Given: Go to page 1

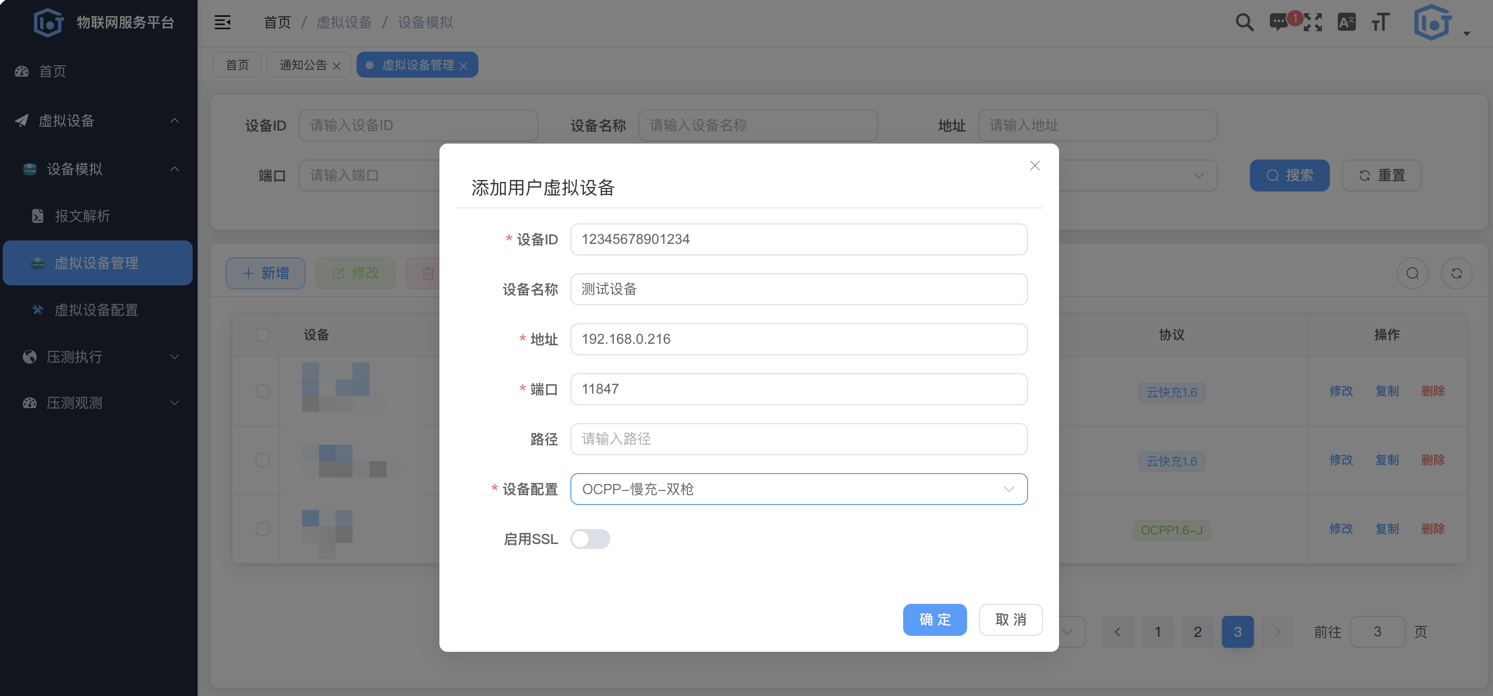Looking at the screenshot, I should (x=1157, y=632).
